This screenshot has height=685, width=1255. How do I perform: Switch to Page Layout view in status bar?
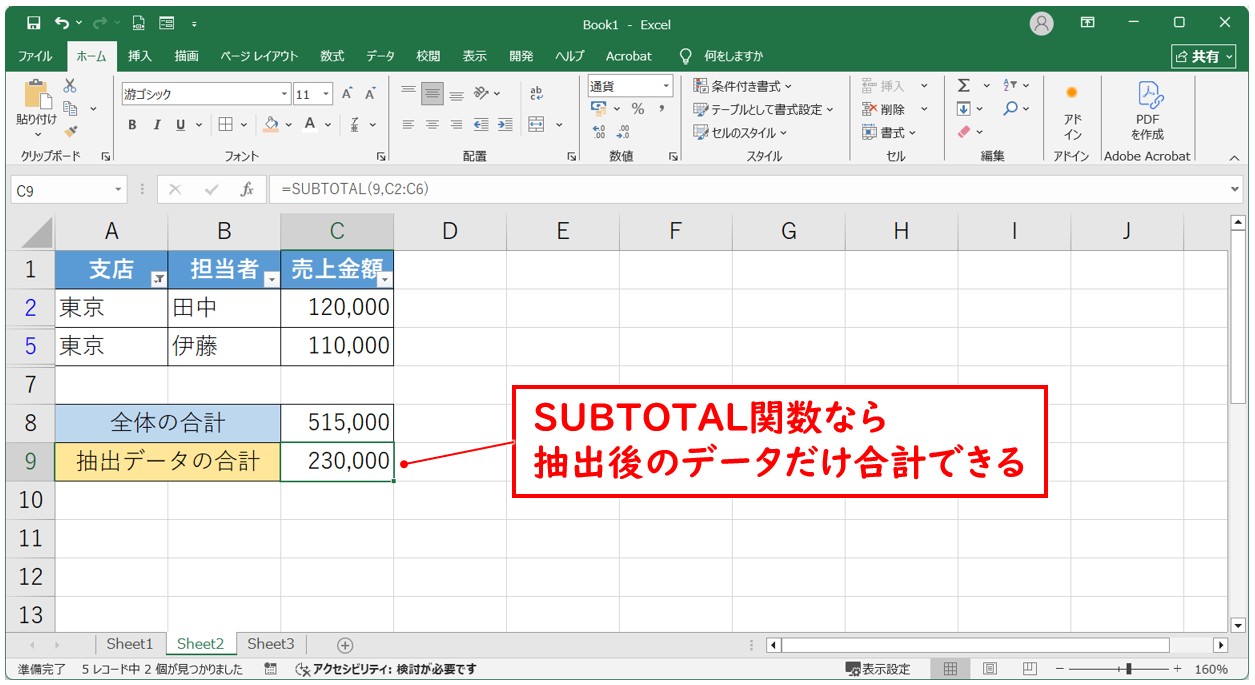point(989,669)
